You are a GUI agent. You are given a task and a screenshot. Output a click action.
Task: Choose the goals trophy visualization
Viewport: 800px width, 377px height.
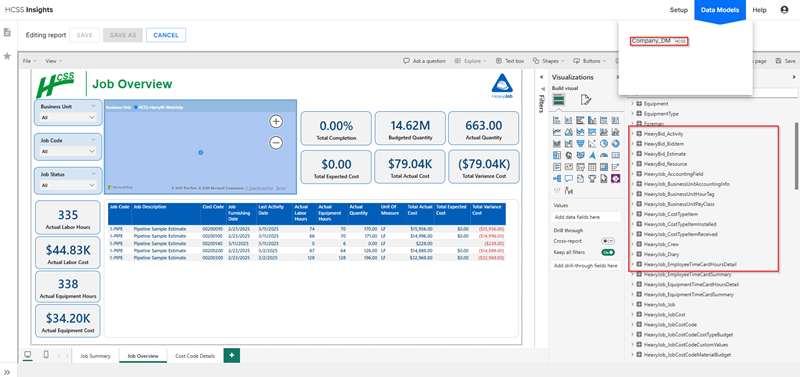coord(592,179)
